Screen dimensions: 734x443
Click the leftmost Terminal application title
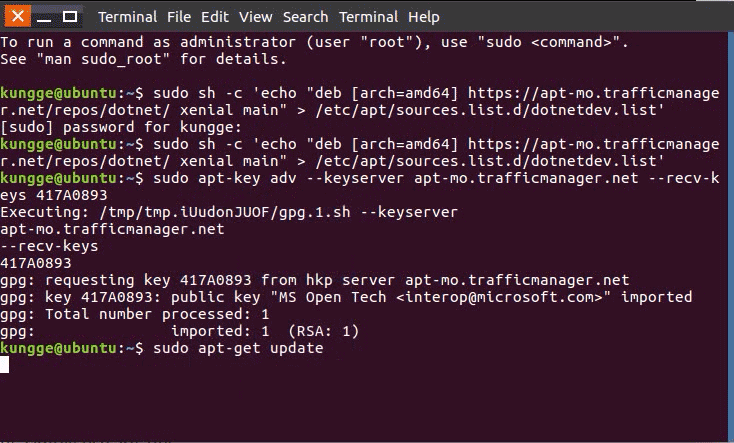127,17
